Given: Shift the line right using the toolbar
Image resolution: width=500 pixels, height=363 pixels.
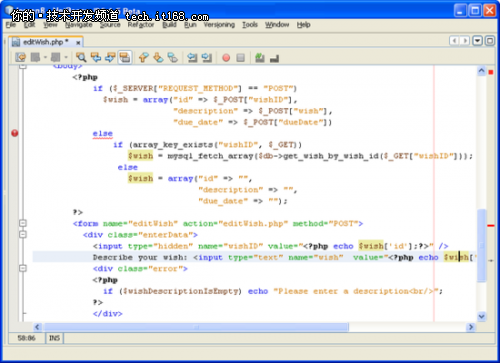Looking at the screenshot, I should click(x=207, y=58).
